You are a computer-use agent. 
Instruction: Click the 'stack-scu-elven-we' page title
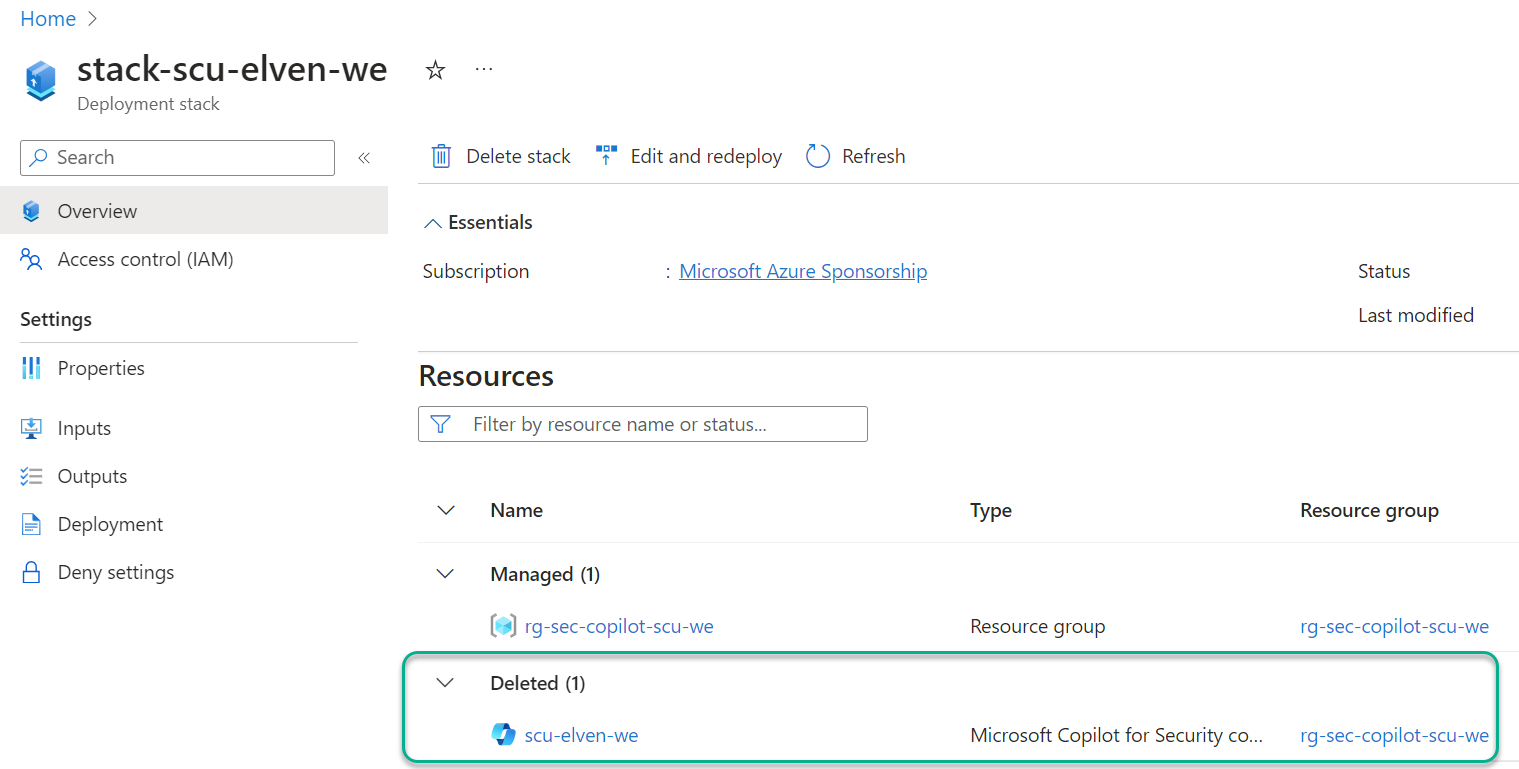click(x=232, y=69)
